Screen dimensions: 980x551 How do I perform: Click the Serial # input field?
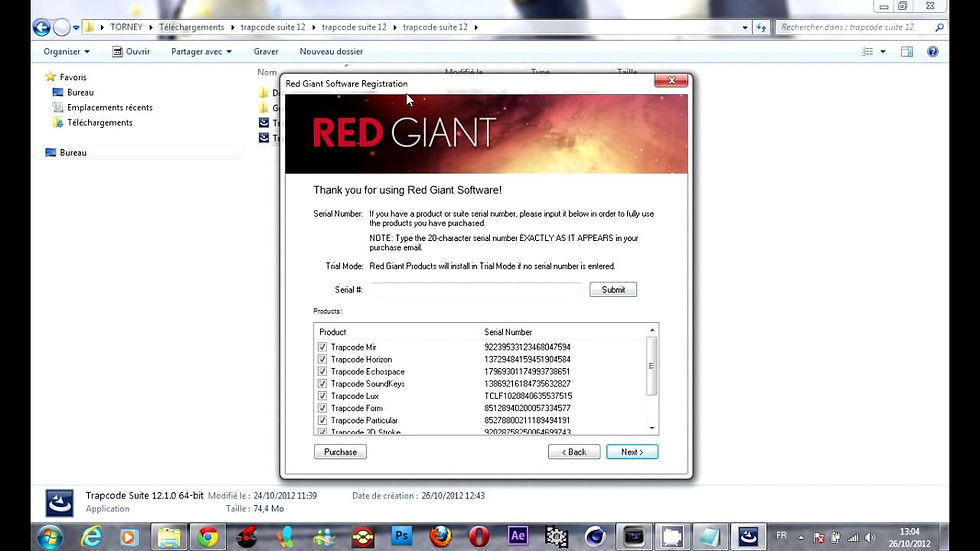(x=476, y=290)
